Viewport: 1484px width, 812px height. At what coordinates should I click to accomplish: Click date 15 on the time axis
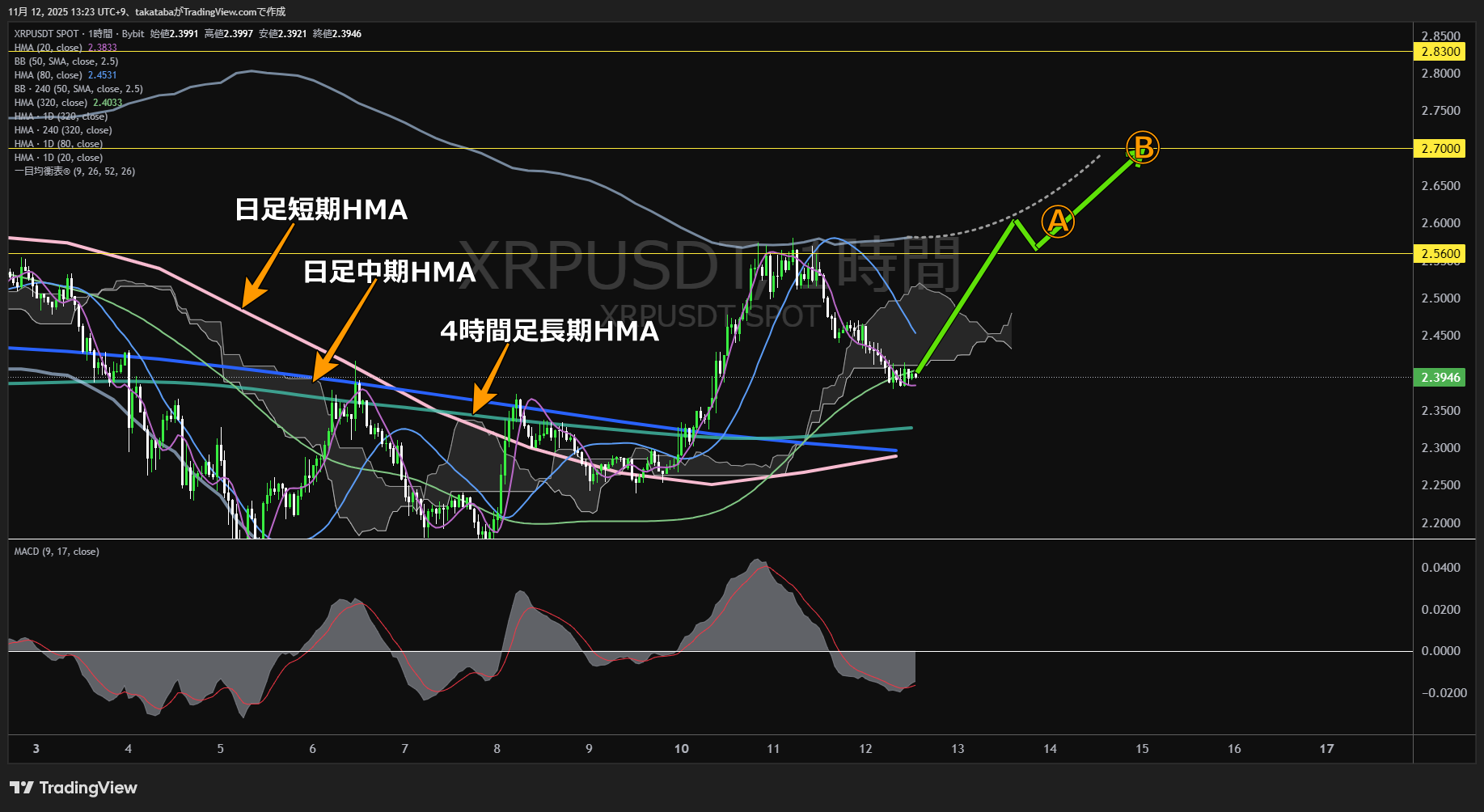click(x=1142, y=749)
